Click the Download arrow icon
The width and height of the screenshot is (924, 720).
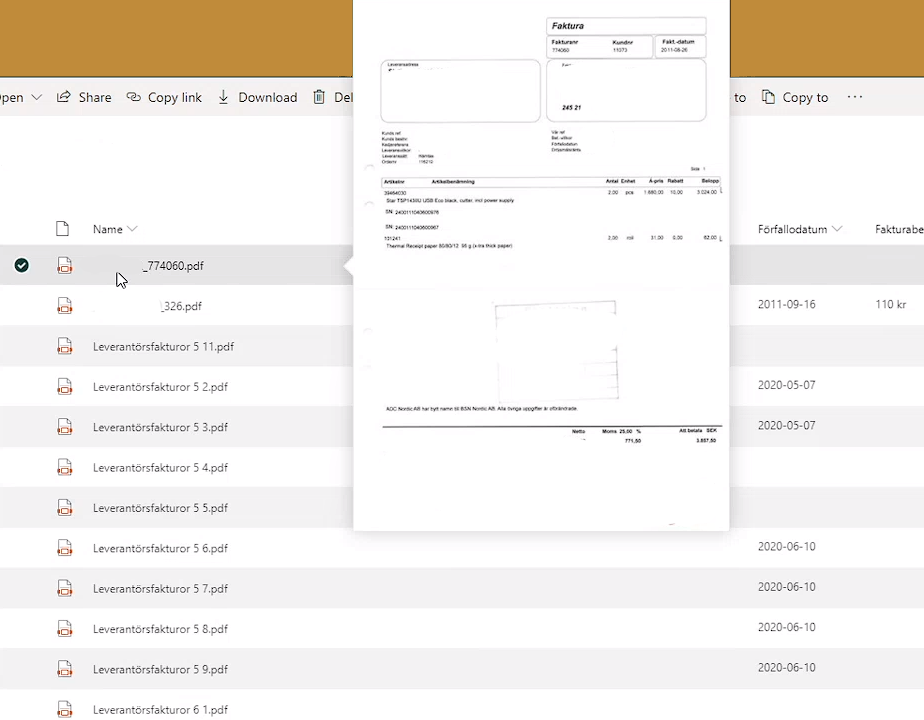223,97
